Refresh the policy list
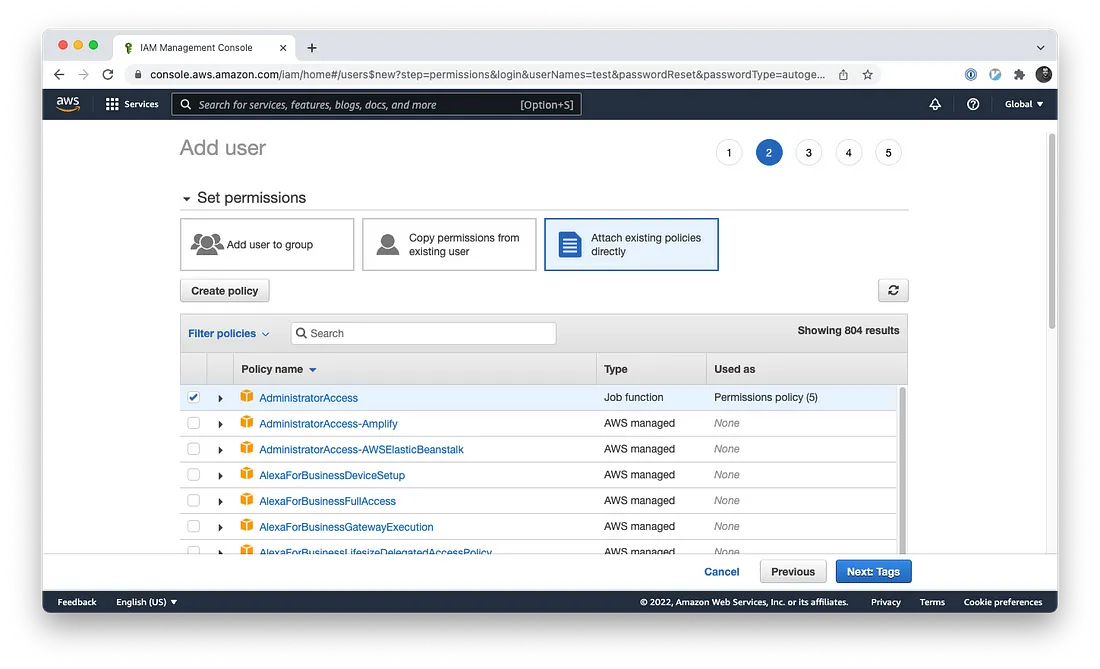This screenshot has width=1100, height=669. 893,290
